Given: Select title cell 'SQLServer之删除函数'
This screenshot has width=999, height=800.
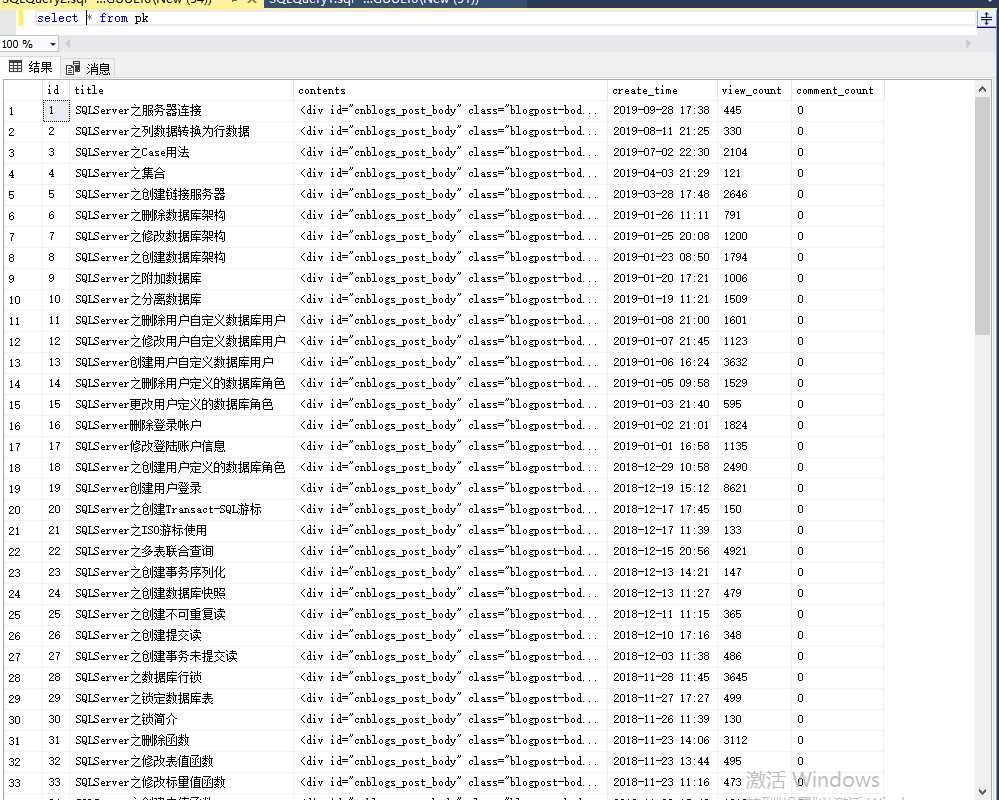Looking at the screenshot, I should pyautogui.click(x=182, y=741).
